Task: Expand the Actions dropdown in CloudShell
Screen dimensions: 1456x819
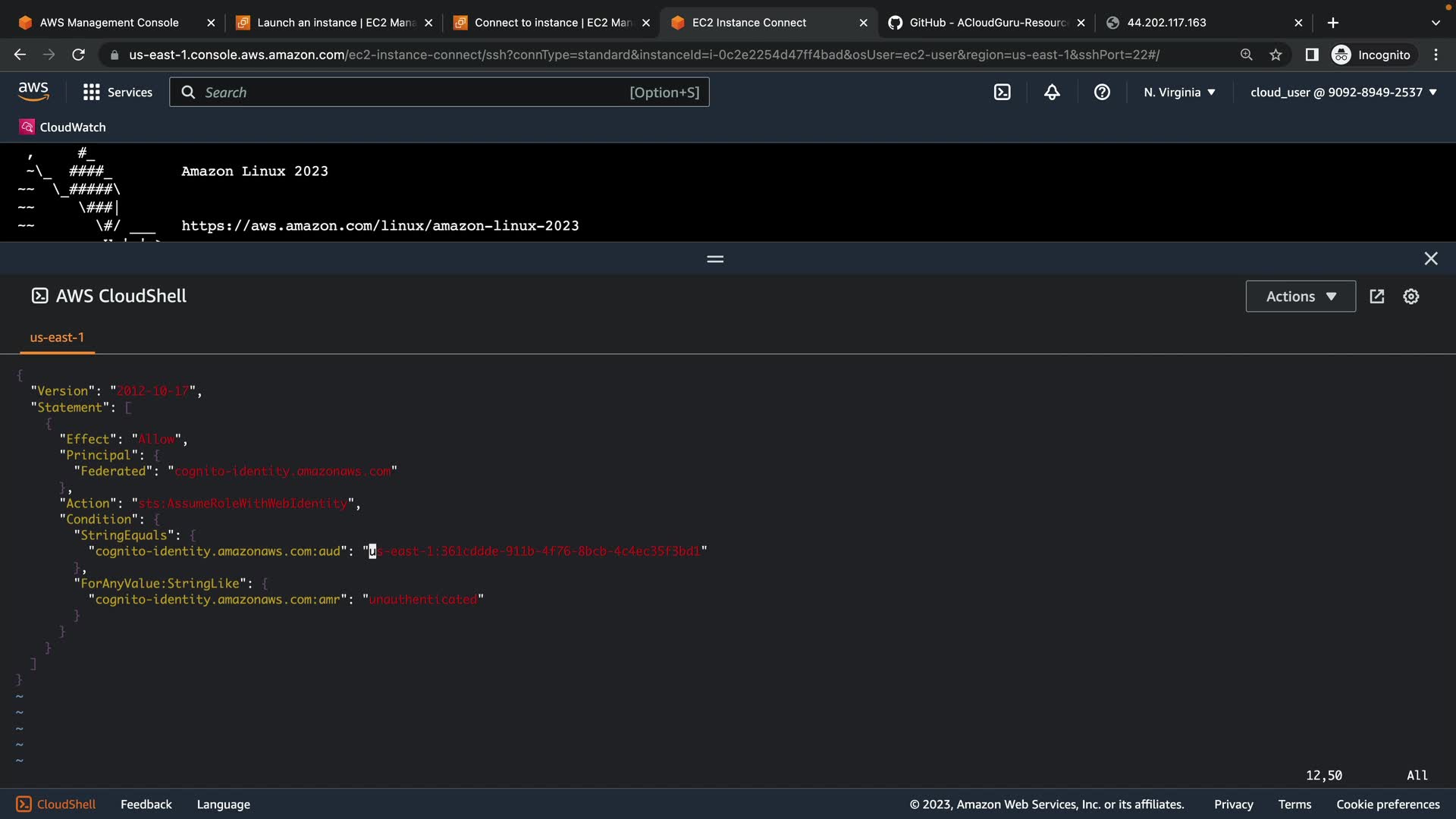Action: (1301, 297)
